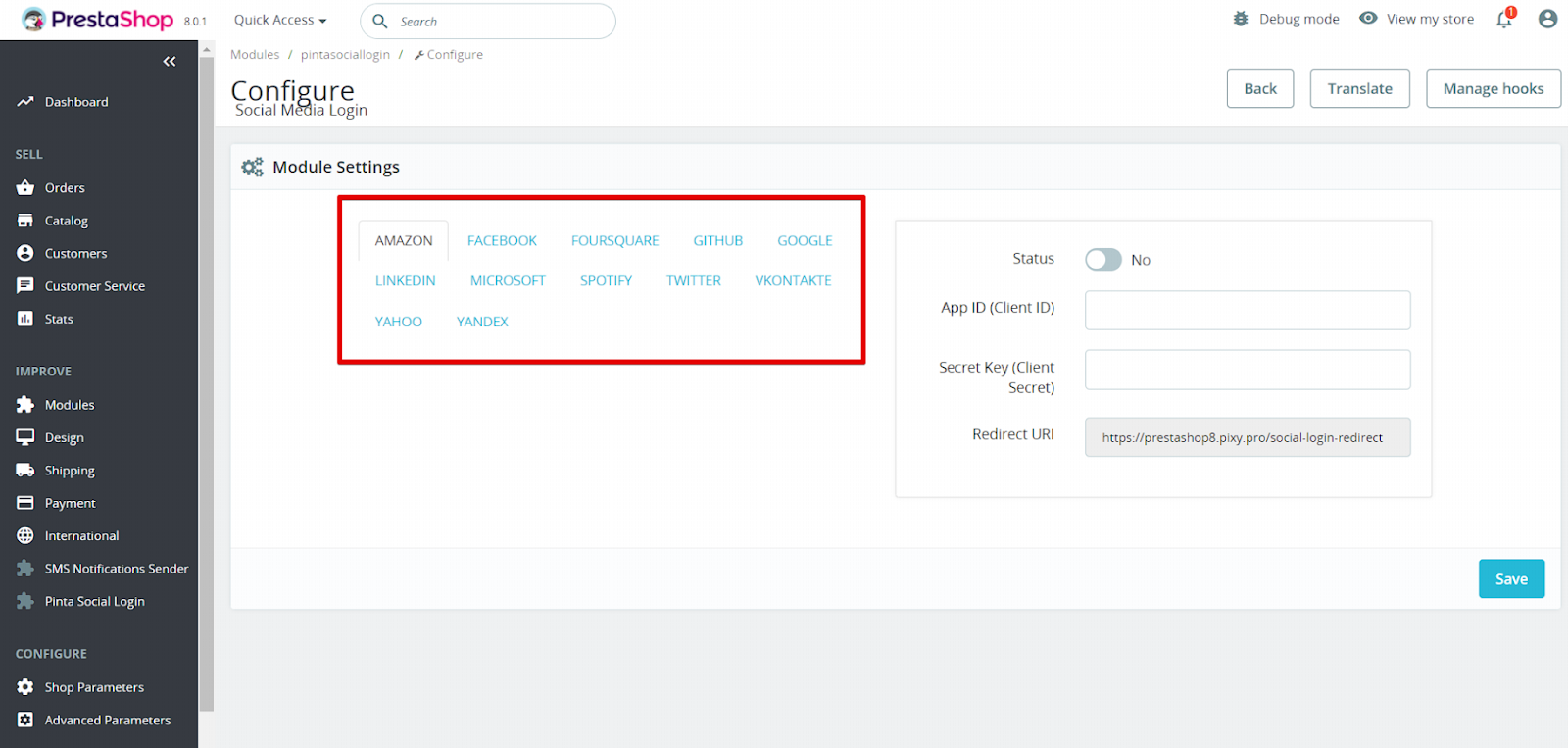Viewport: 1568px width, 748px height.
Task: Click the Catalog store icon
Action: 25,221
